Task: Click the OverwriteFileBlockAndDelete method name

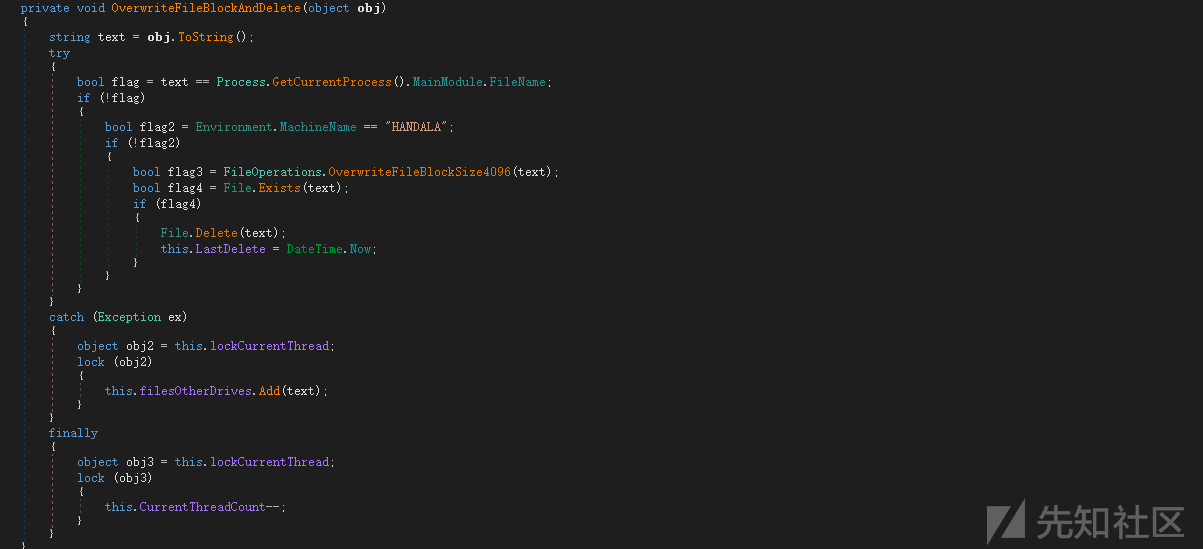Action: [x=208, y=8]
